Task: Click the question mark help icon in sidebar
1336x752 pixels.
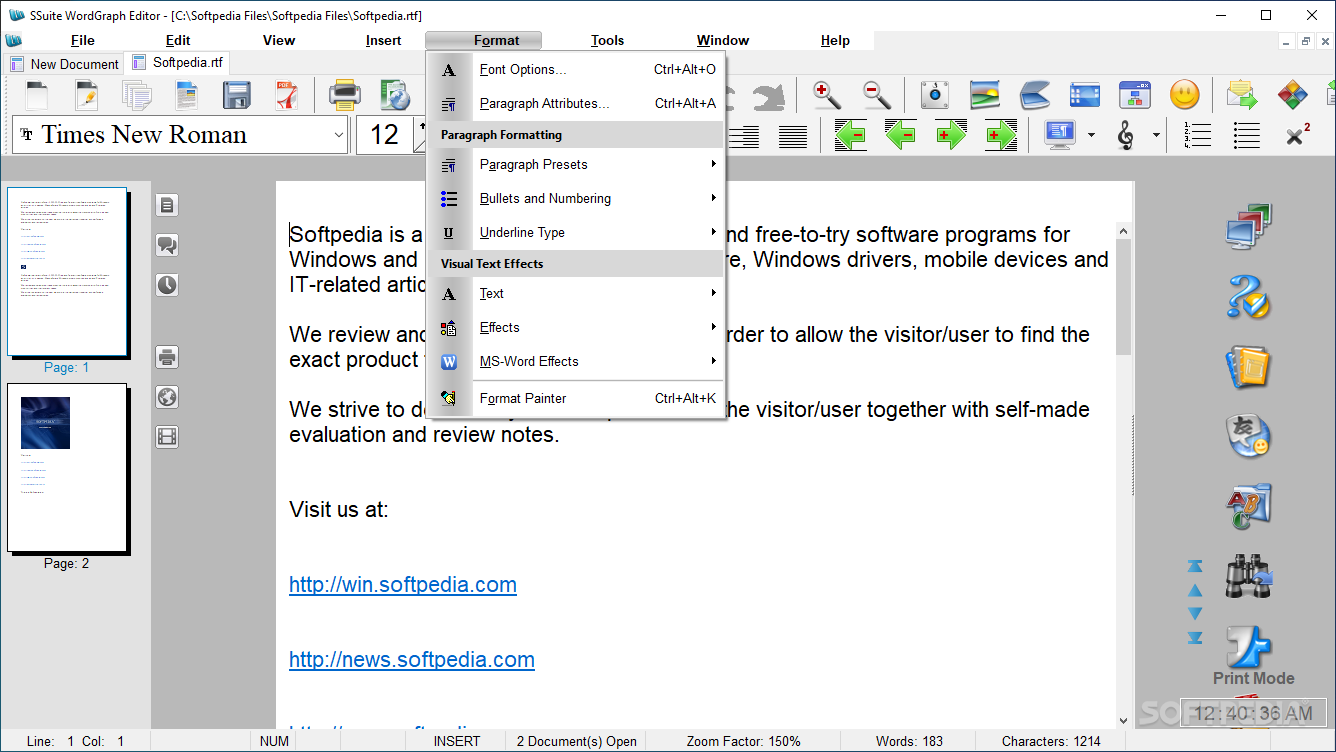Action: pos(1248,297)
